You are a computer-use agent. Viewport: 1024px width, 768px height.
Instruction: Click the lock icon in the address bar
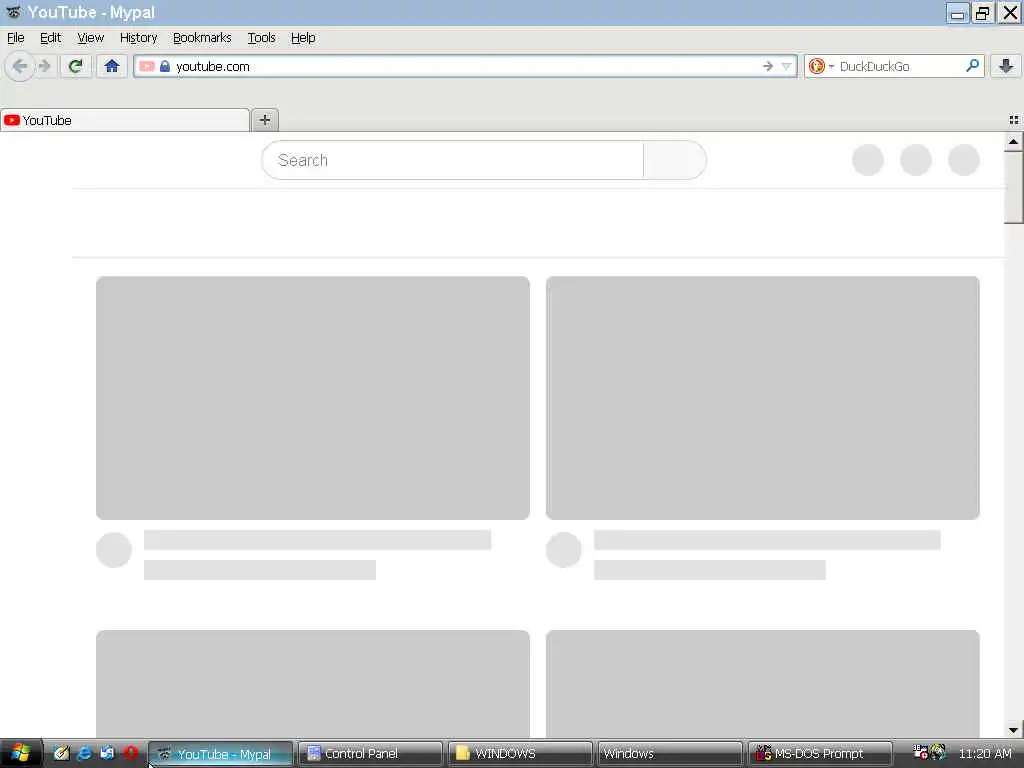click(x=165, y=66)
